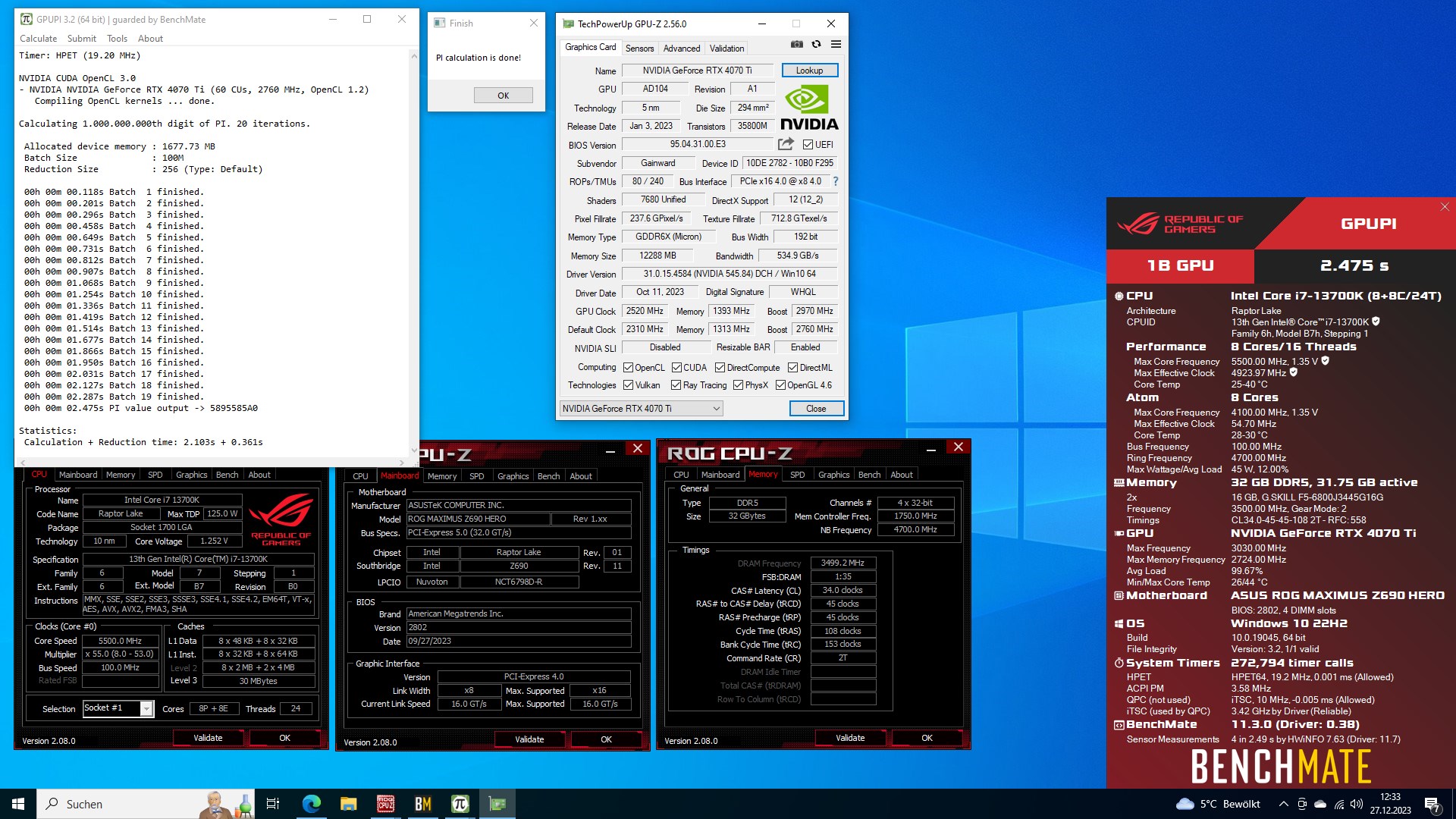Toggle UEFI checkbox in GPU-Z
This screenshot has height=819, width=1456.
pos(808,145)
